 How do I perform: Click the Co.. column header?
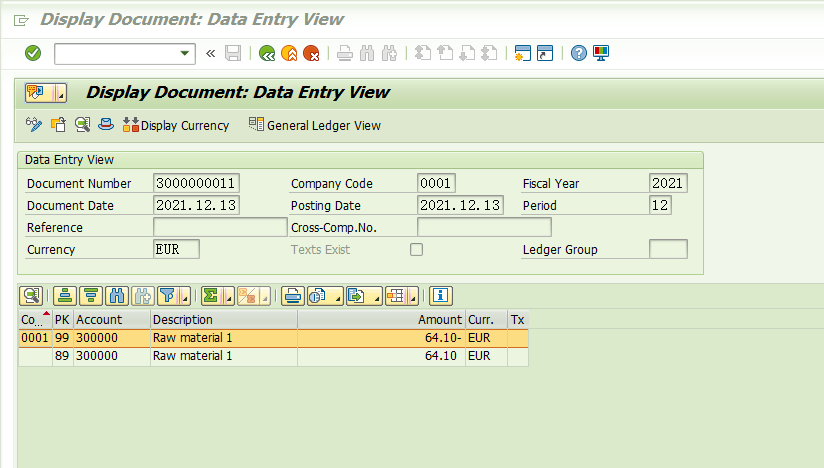point(35,319)
